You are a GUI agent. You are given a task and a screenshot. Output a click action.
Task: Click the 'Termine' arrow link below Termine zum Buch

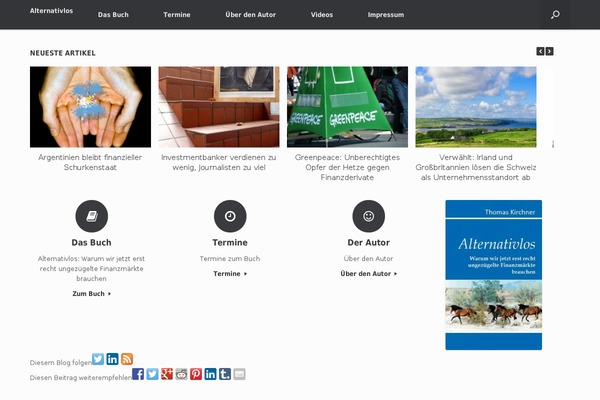230,274
